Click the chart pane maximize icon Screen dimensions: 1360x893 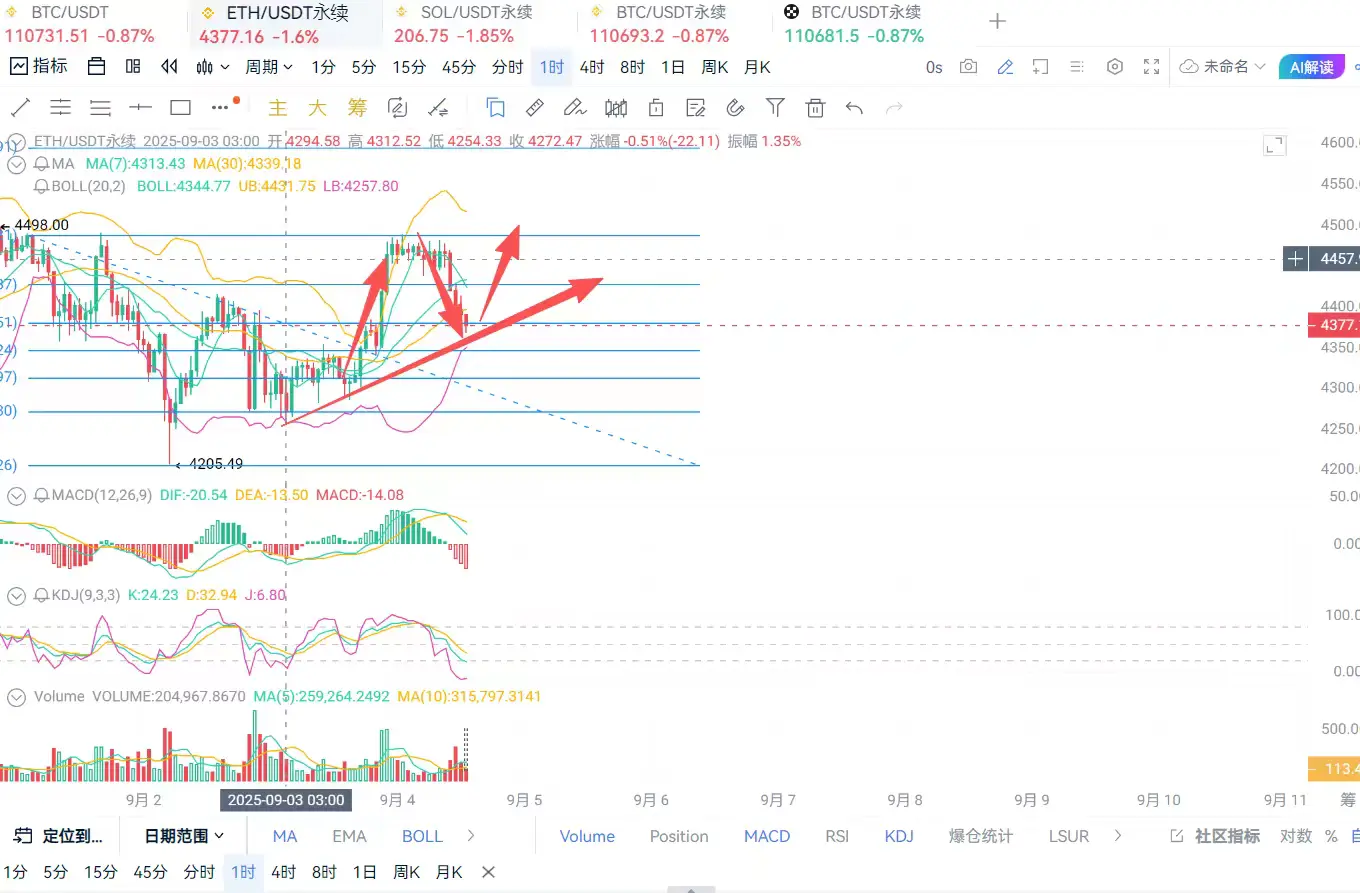pos(1275,146)
